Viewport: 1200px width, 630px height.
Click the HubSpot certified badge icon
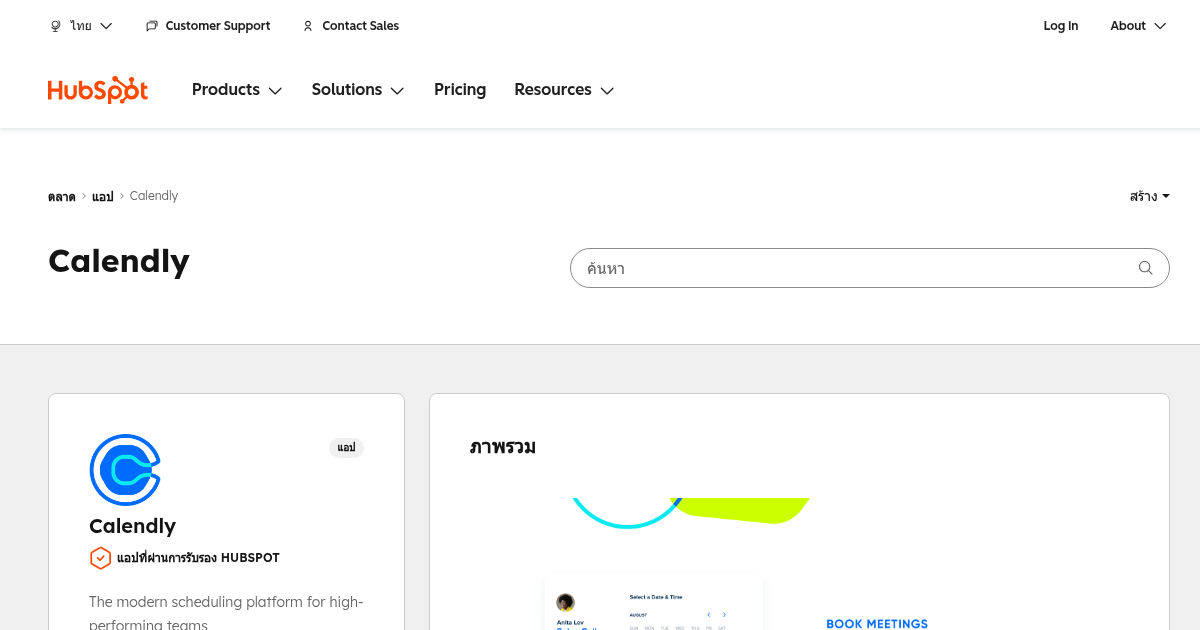click(x=100, y=558)
